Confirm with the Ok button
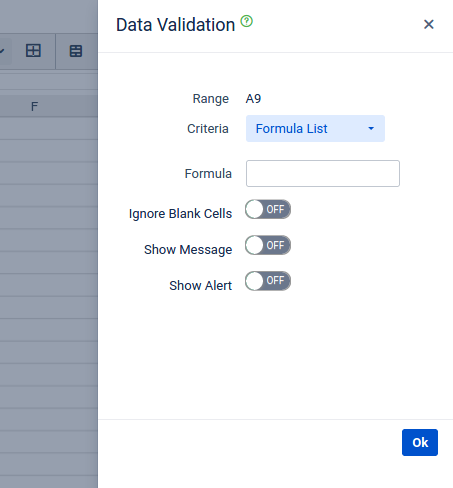The height and width of the screenshot is (488, 453). tap(420, 442)
